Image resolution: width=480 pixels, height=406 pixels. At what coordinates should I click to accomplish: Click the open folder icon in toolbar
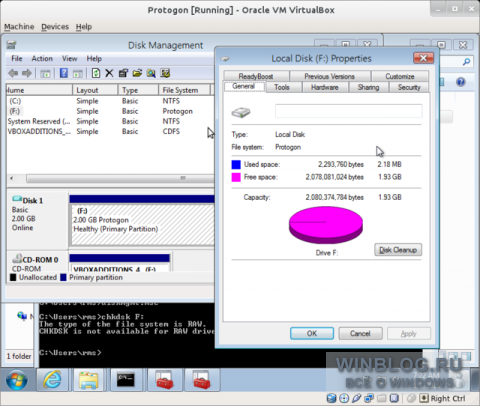[137, 73]
